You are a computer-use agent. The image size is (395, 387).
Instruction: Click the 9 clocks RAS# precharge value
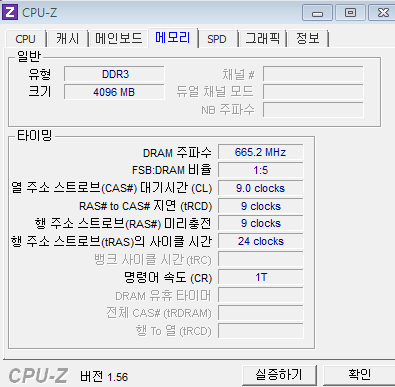(x=261, y=223)
